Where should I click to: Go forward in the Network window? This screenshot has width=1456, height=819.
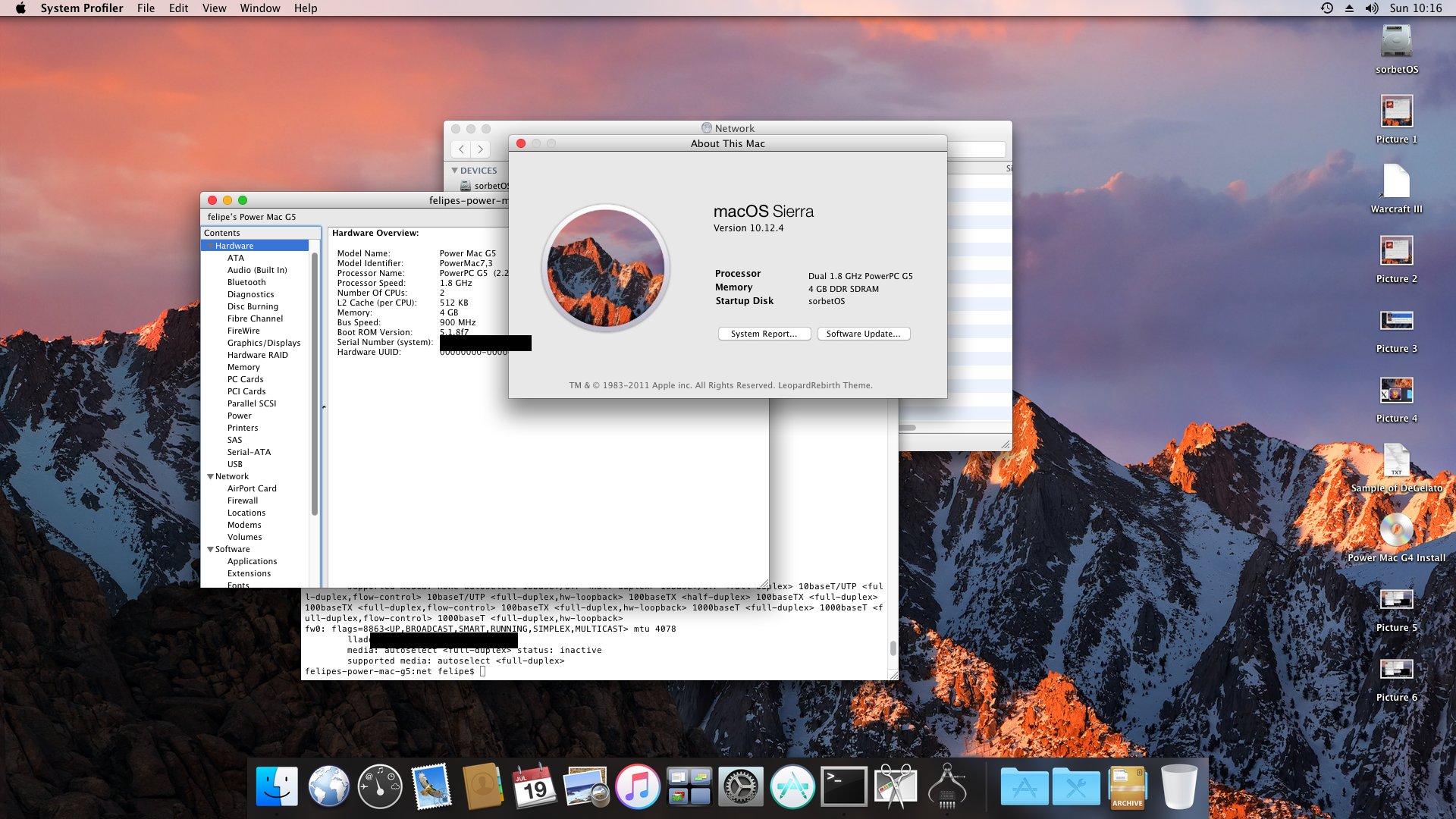480,149
